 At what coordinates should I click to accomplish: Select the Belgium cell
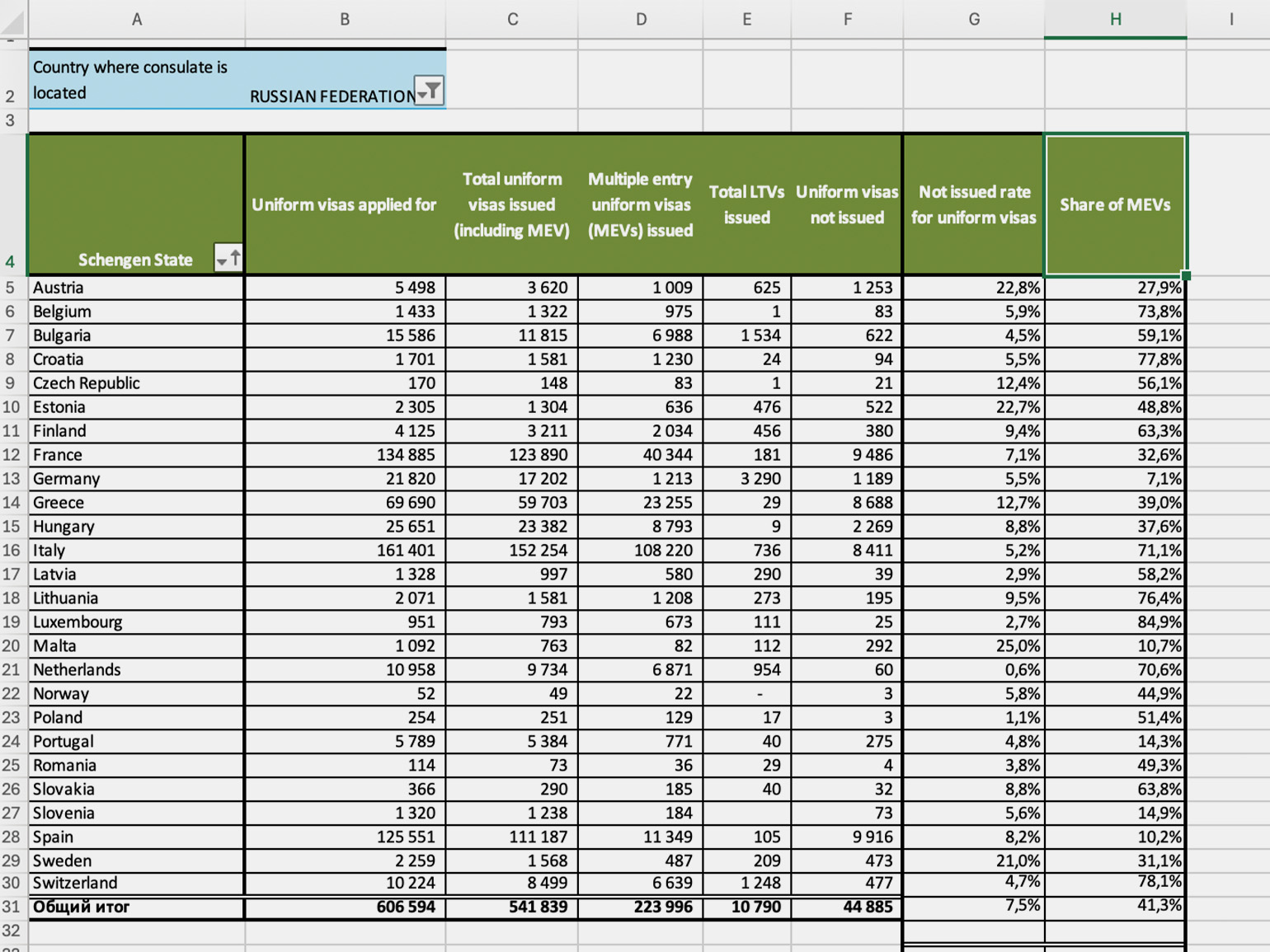click(x=137, y=312)
